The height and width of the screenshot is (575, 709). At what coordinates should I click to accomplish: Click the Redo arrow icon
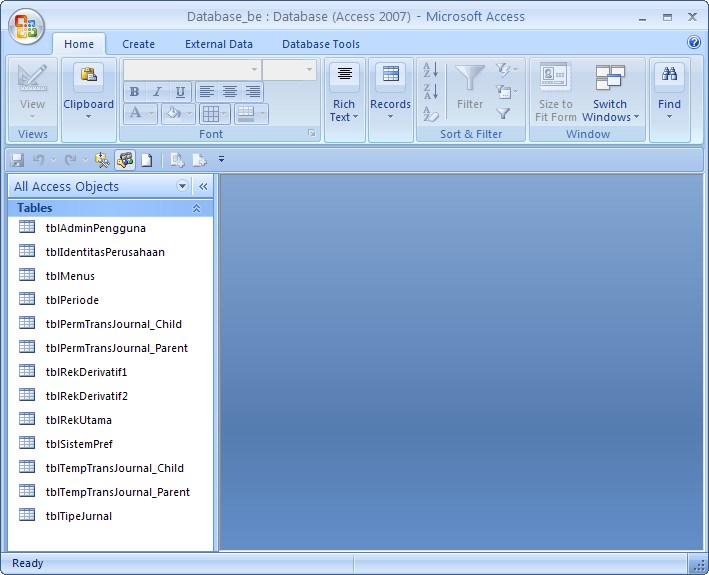pos(71,160)
